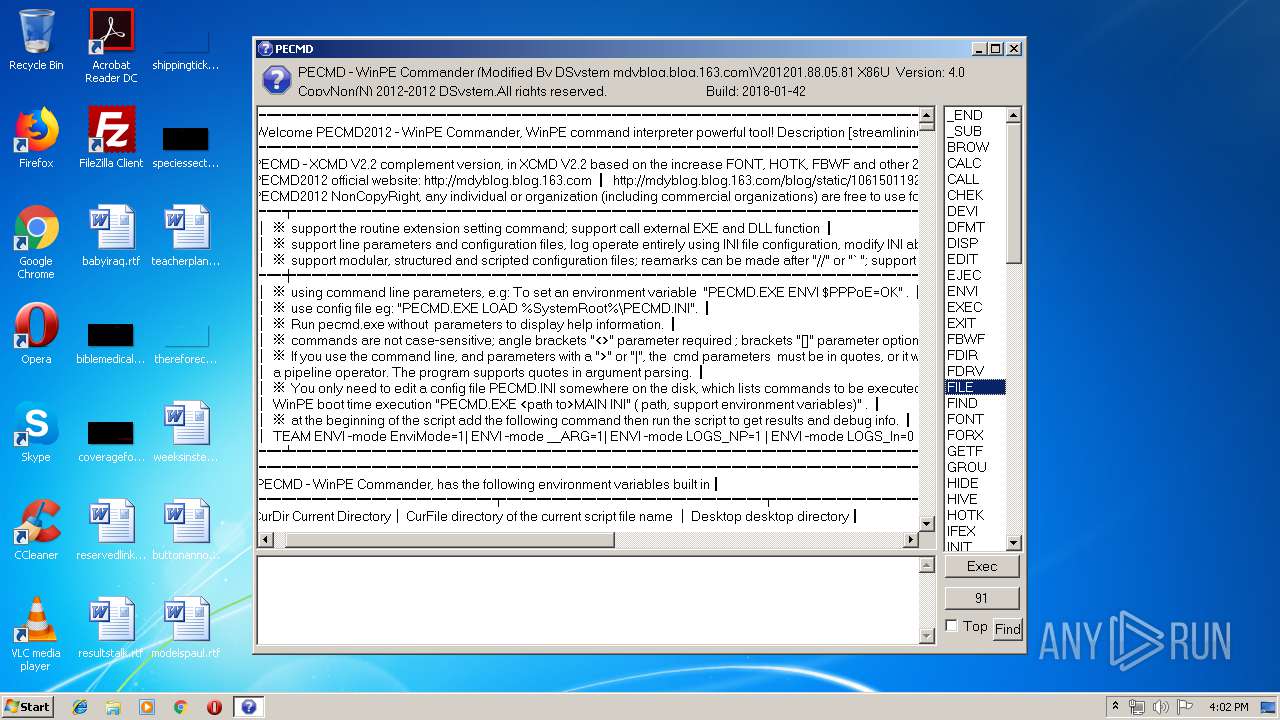
Task: Open the Opera browser desktop icon
Action: (x=36, y=334)
